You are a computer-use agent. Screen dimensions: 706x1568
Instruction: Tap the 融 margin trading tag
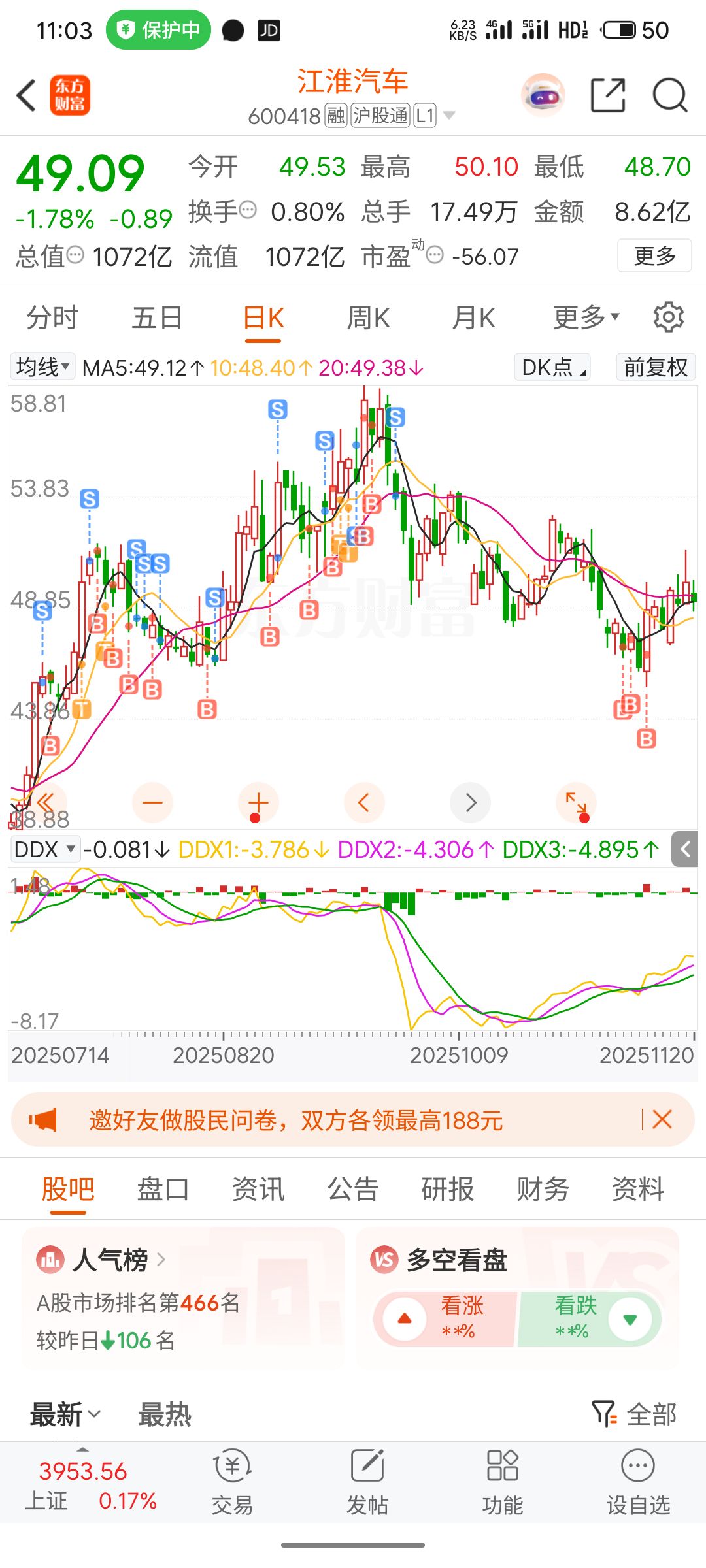336,116
